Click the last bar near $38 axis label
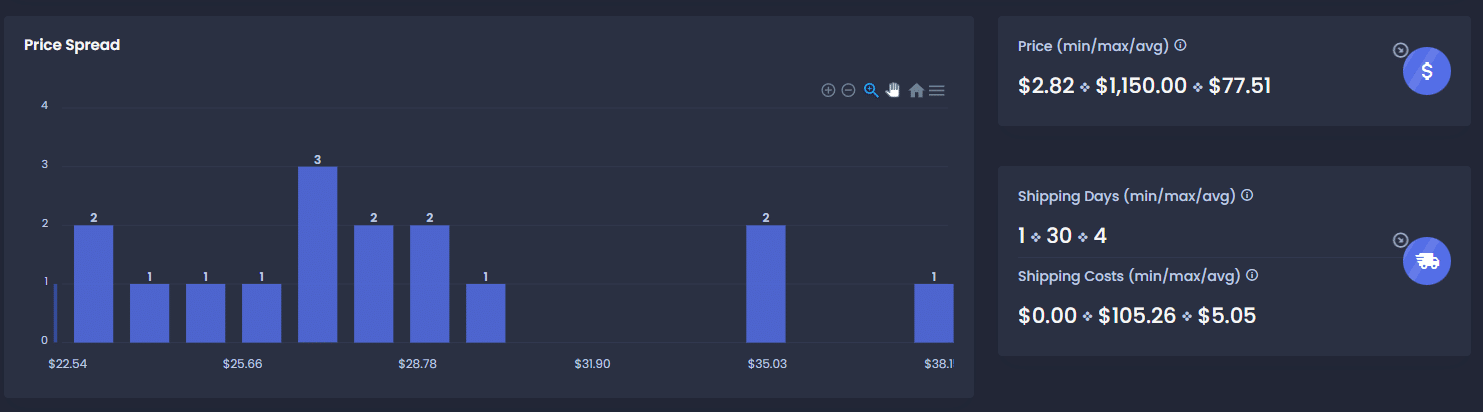This screenshot has width=1483, height=412. (933, 313)
